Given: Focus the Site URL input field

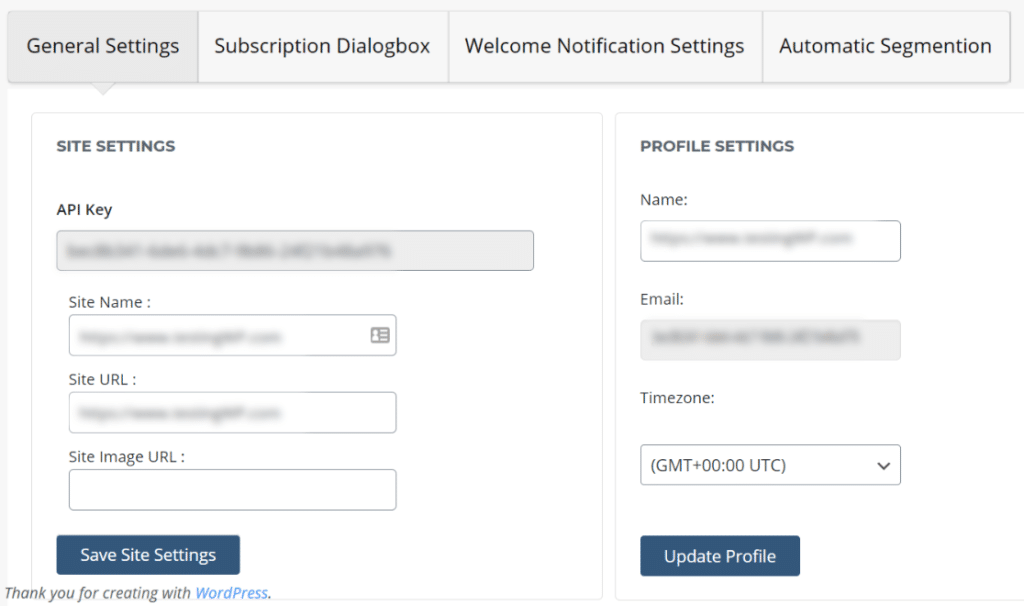Looking at the screenshot, I should pyautogui.click(x=232, y=412).
